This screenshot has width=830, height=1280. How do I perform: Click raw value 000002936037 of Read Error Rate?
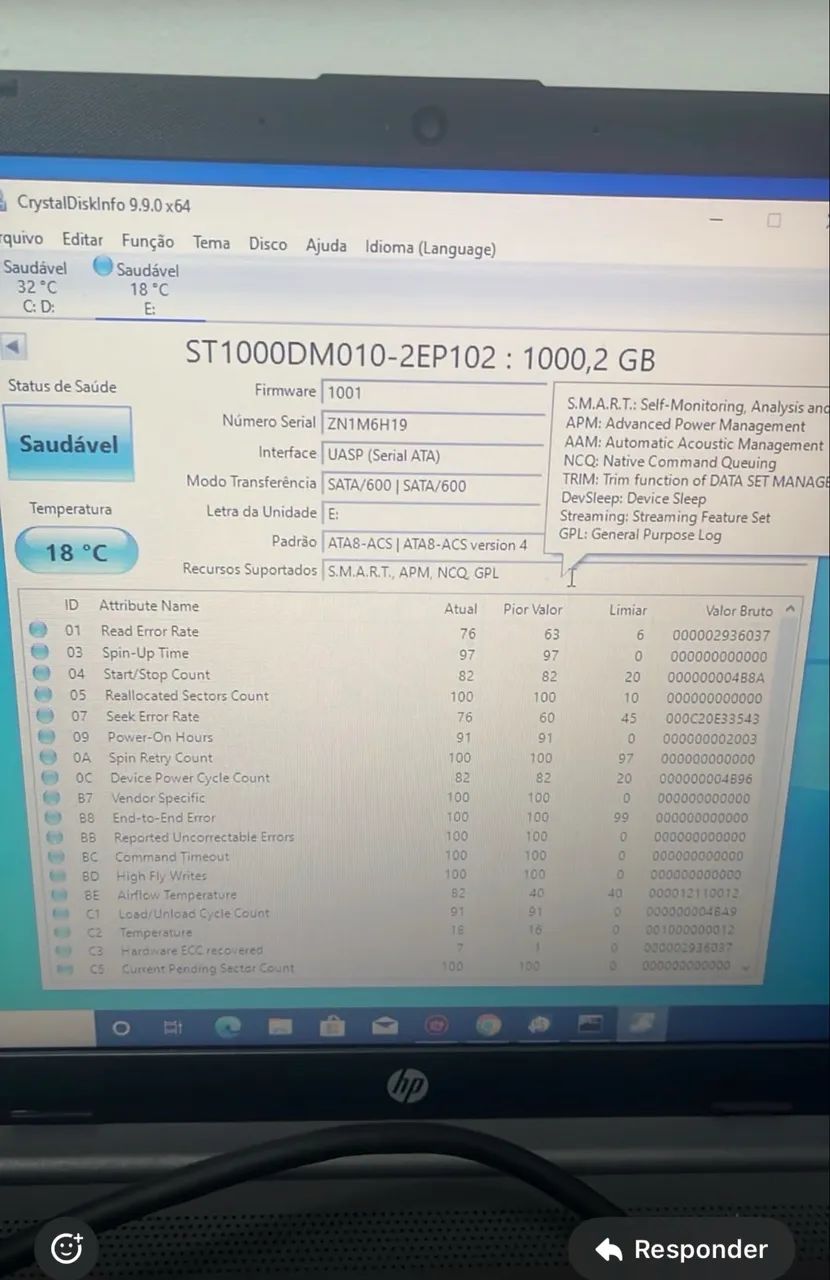point(721,635)
